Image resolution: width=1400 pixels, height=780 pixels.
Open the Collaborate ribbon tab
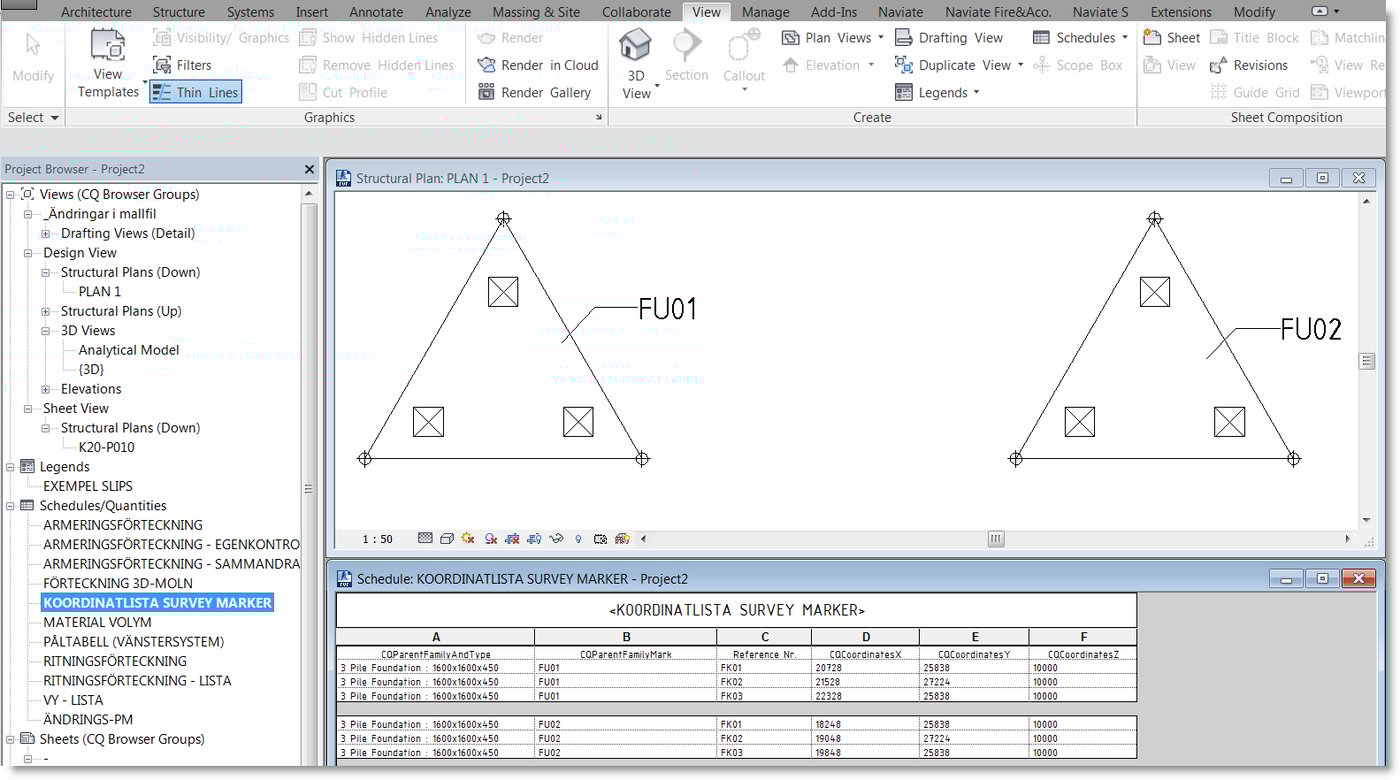tap(636, 12)
